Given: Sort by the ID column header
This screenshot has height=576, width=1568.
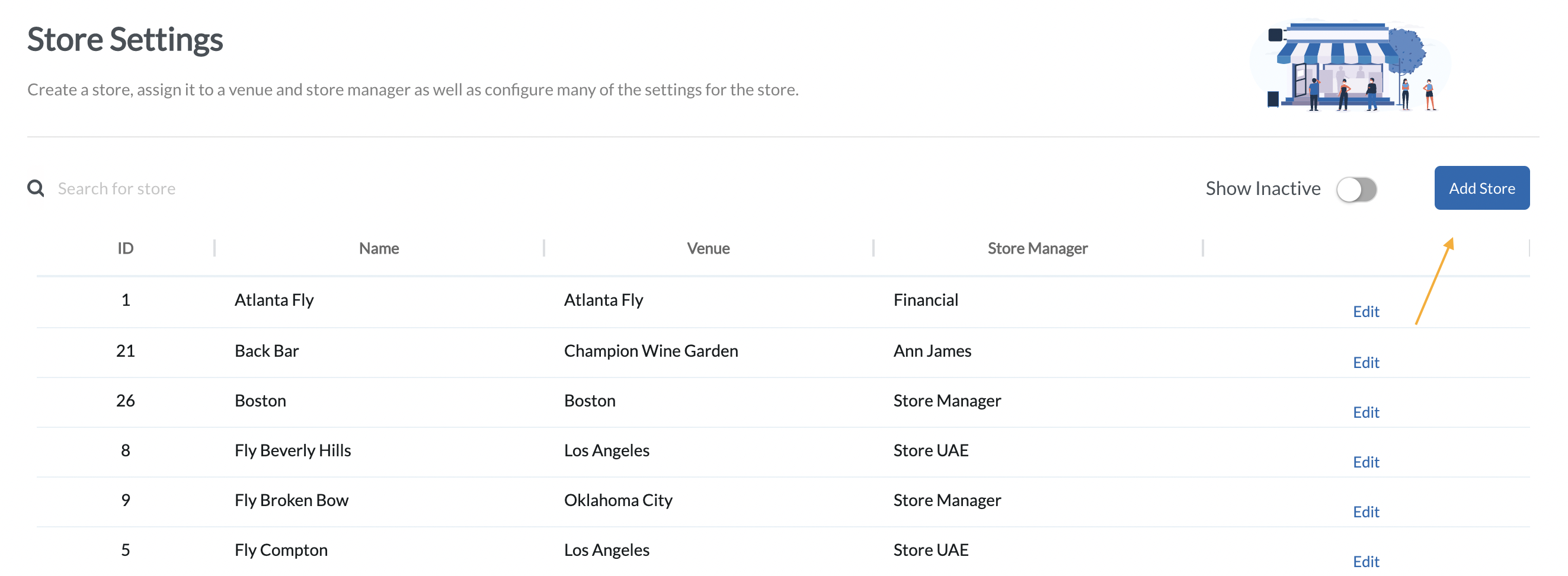Looking at the screenshot, I should (x=126, y=248).
